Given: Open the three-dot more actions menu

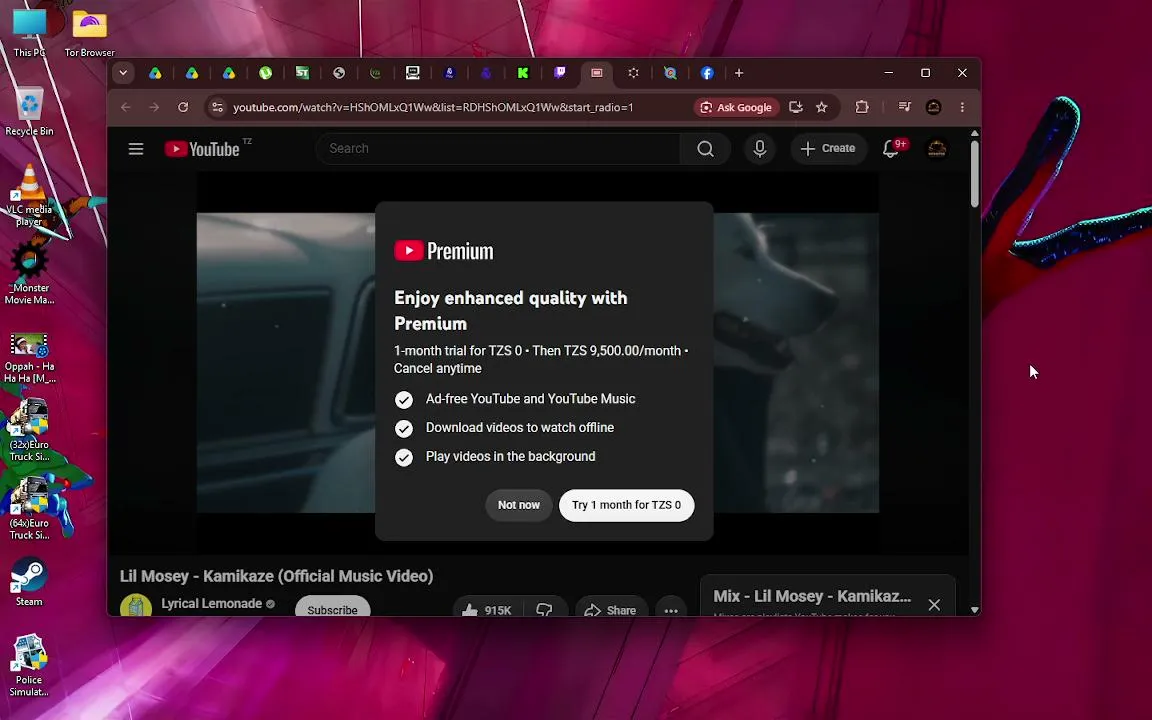Looking at the screenshot, I should [671, 610].
